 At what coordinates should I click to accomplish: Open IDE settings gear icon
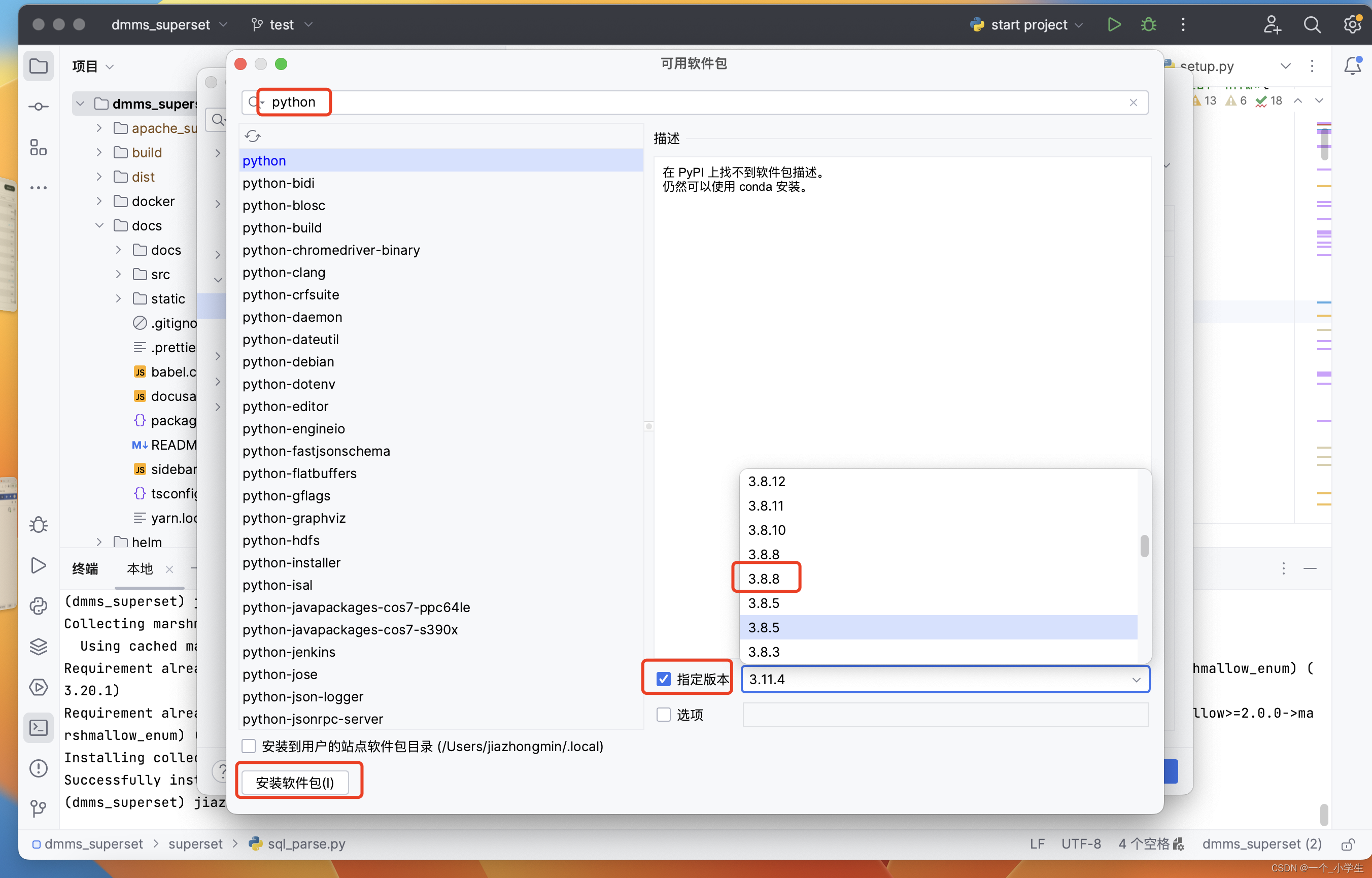pos(1352,24)
